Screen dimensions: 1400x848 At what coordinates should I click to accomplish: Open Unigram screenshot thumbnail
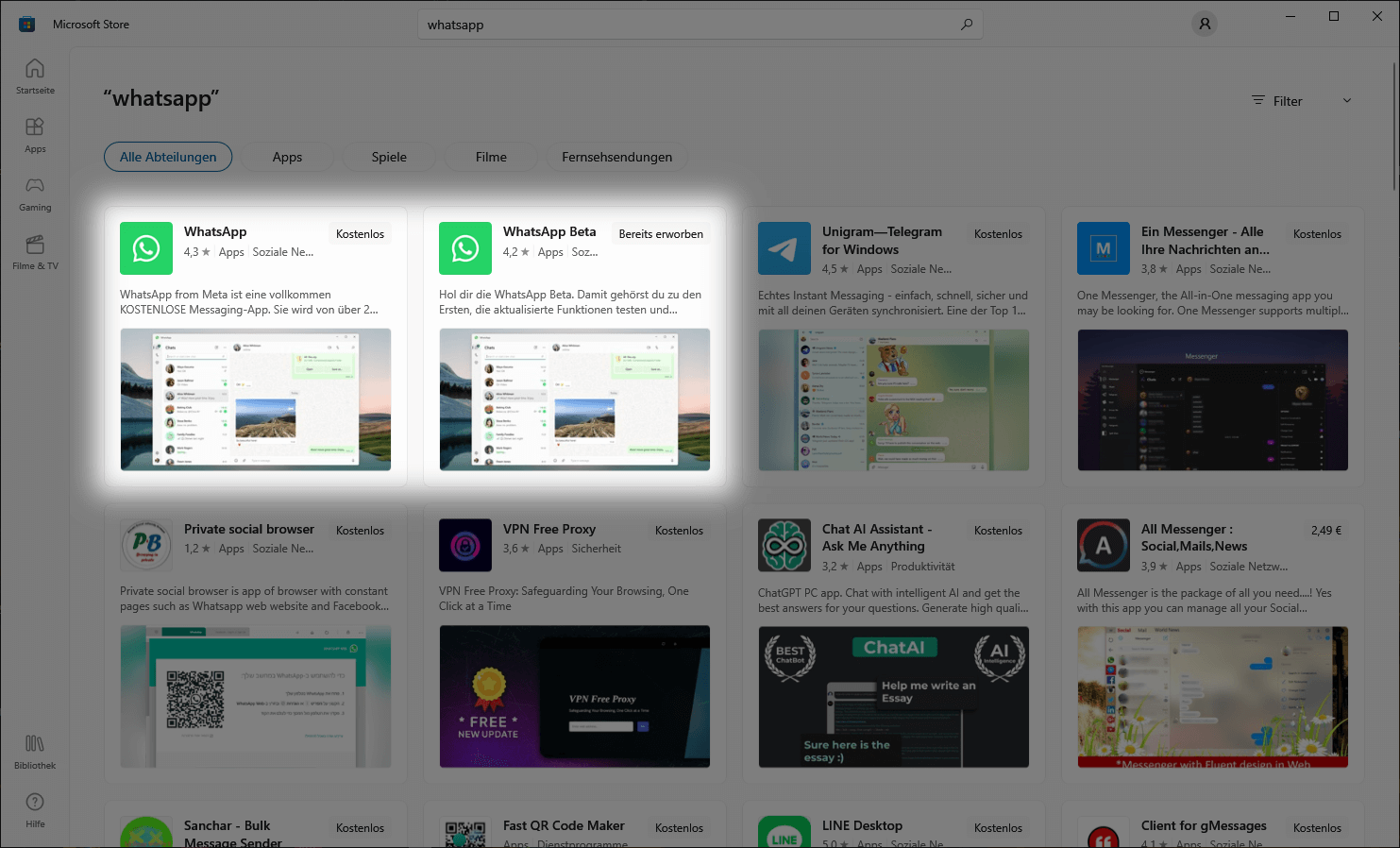tap(894, 399)
